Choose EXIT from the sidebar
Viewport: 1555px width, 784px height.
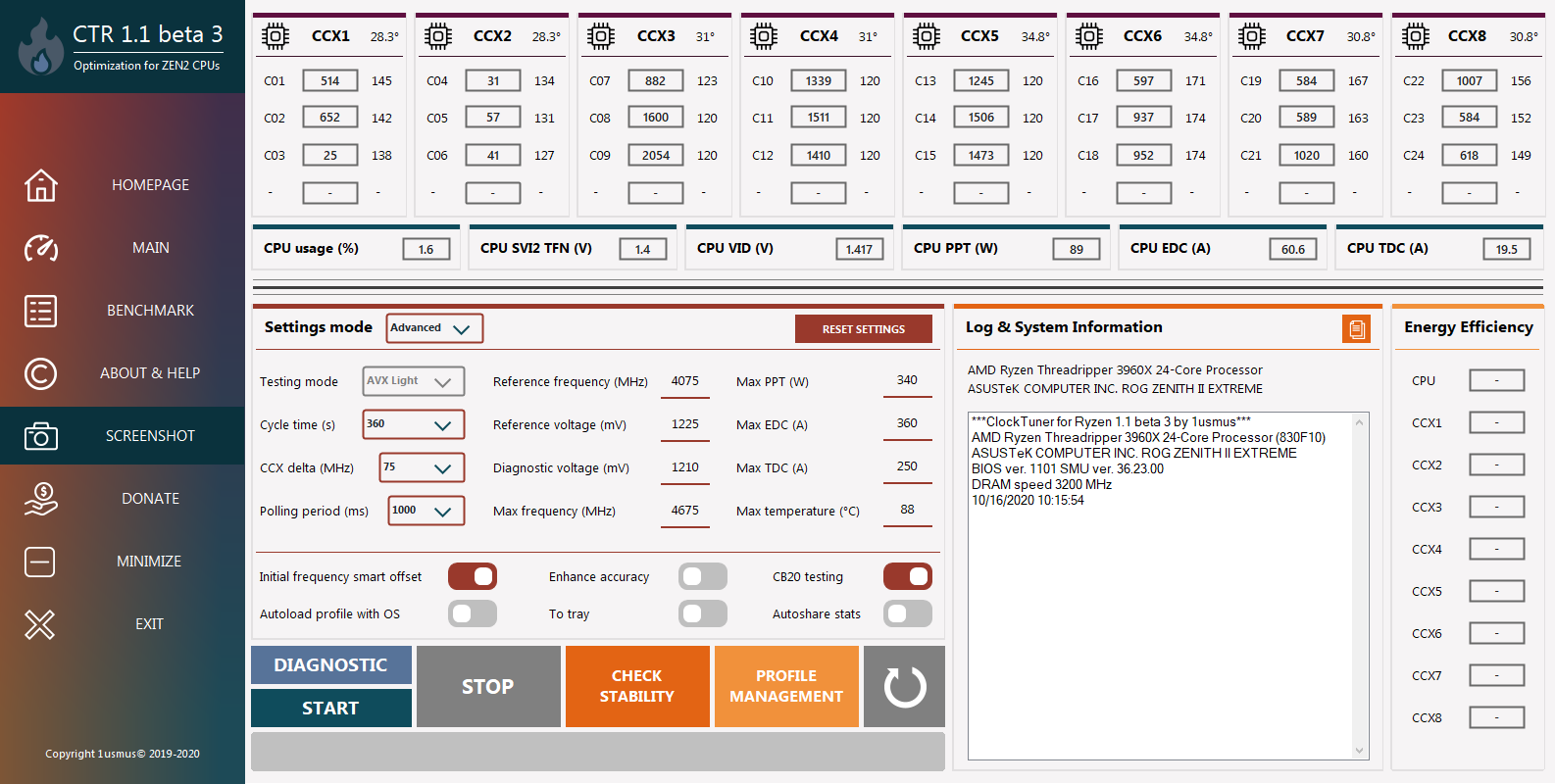pyautogui.click(x=149, y=624)
